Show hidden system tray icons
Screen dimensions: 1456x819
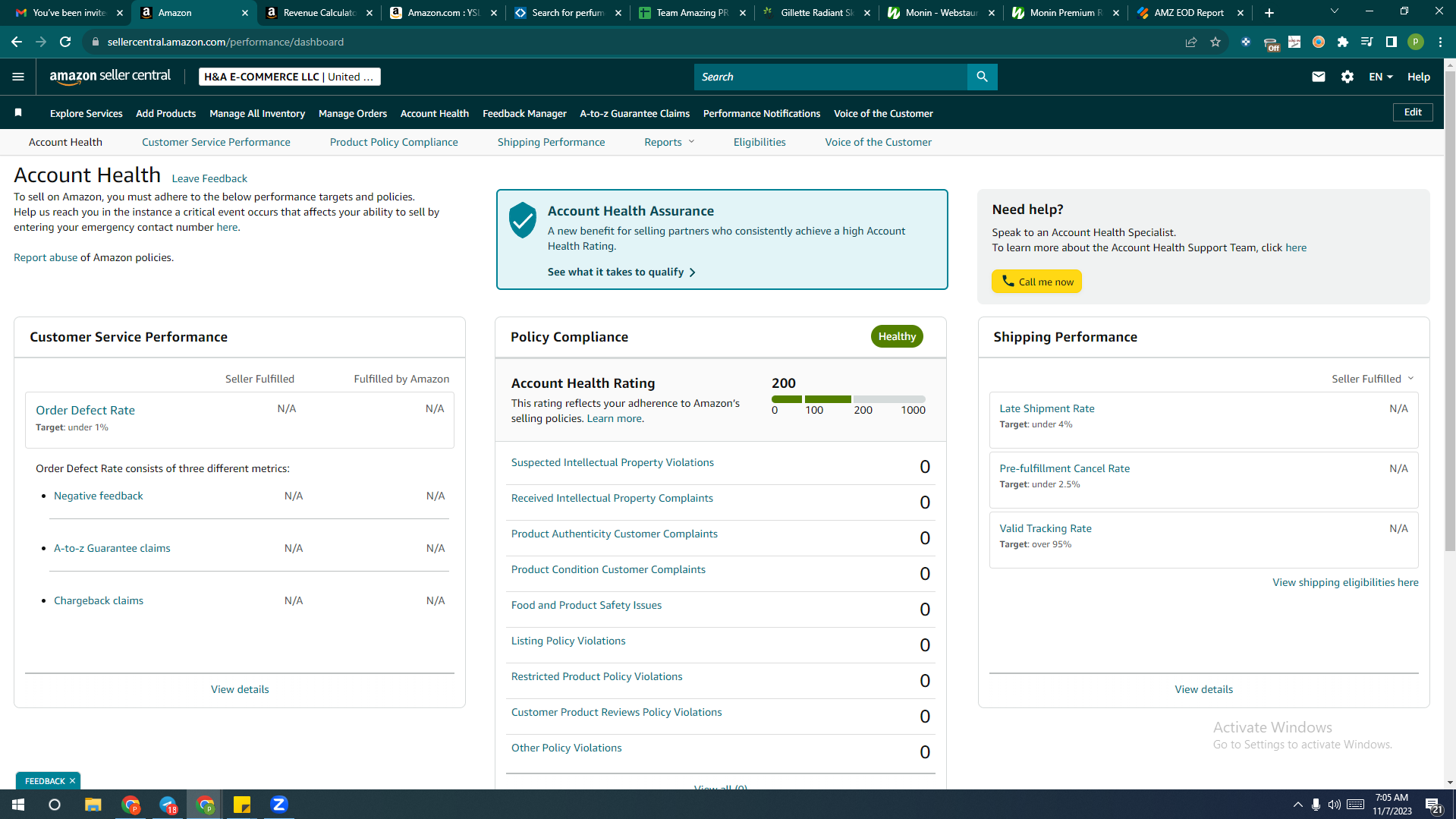click(1298, 805)
